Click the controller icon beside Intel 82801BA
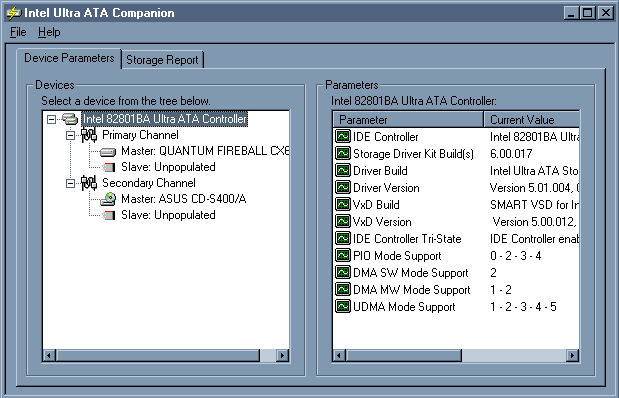The height and width of the screenshot is (398, 619). click(x=70, y=119)
